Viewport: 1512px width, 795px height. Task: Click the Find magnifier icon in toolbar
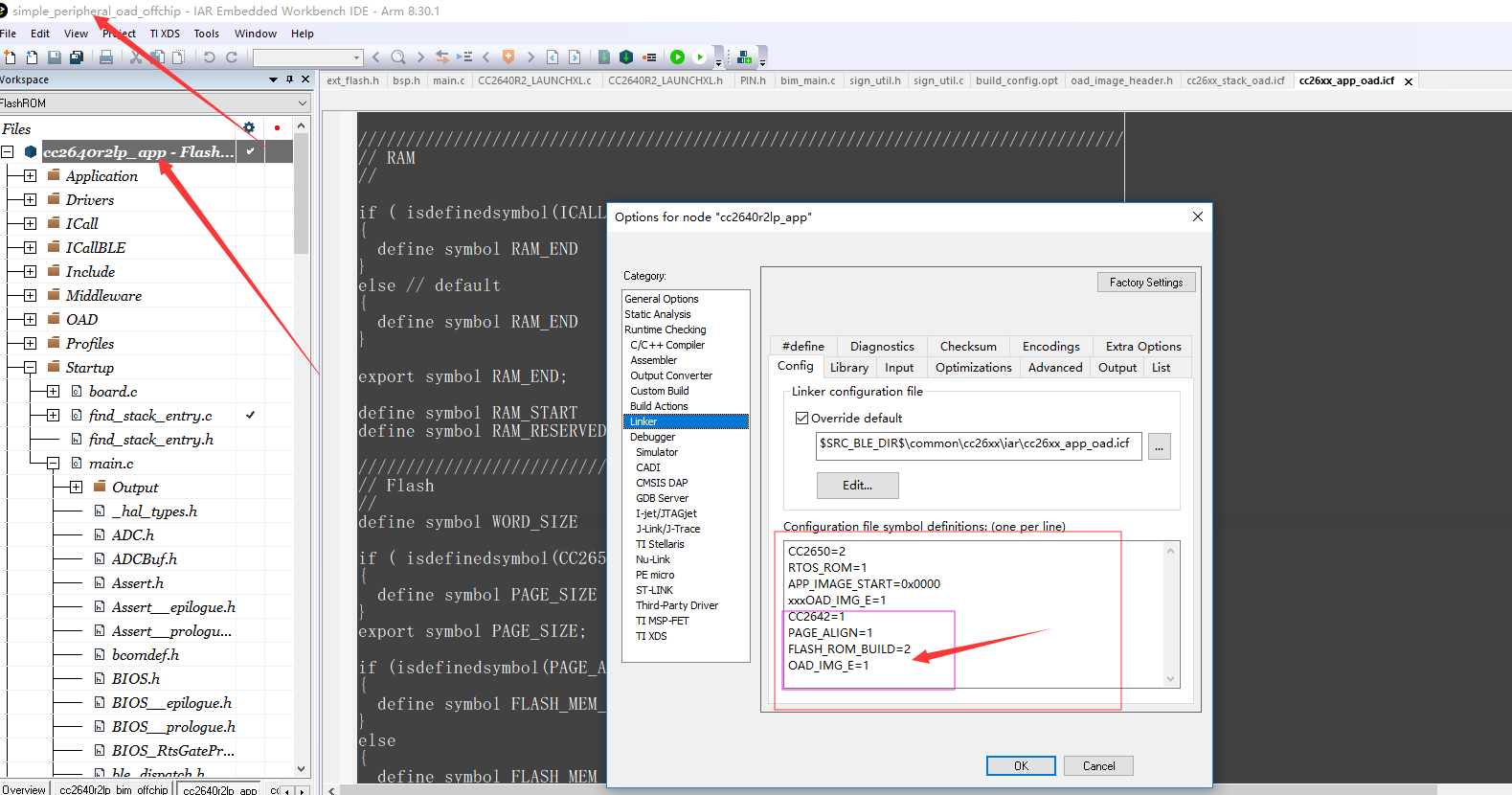397,57
